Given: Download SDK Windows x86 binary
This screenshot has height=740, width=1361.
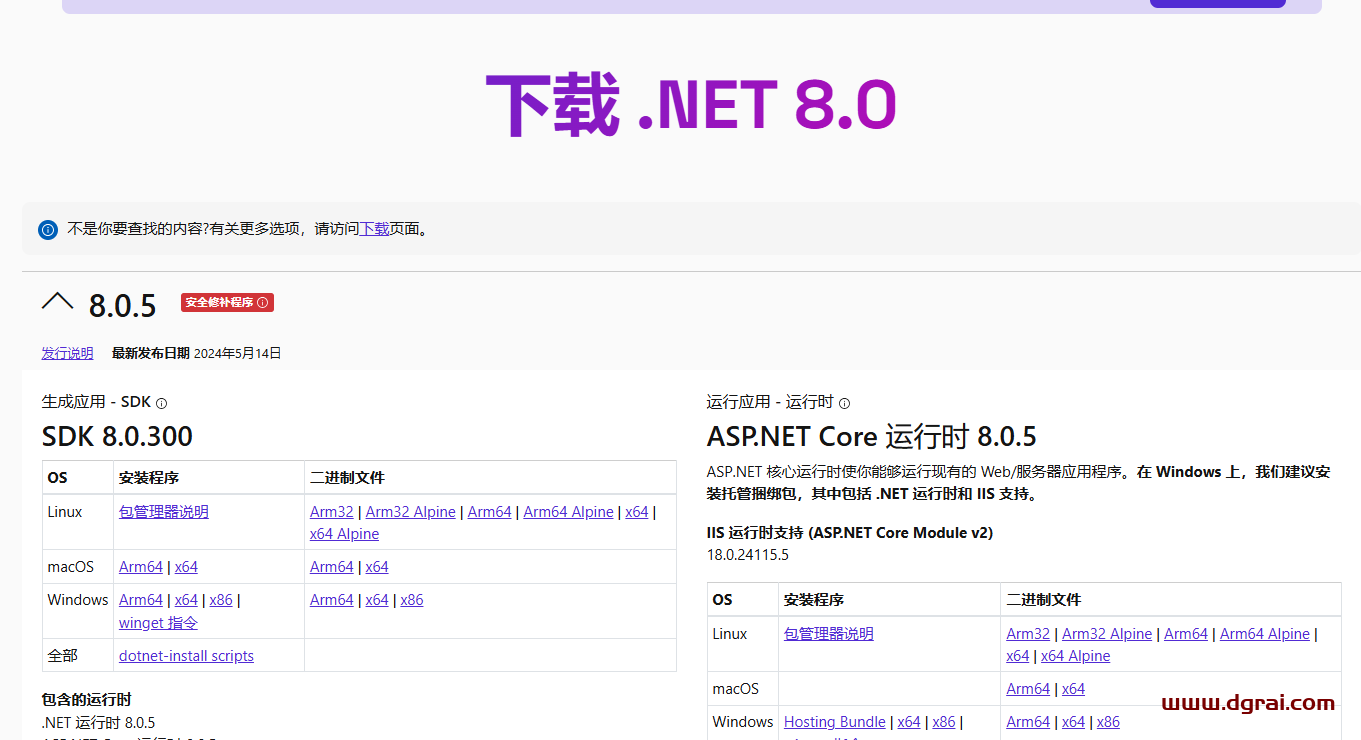Looking at the screenshot, I should [x=412, y=600].
